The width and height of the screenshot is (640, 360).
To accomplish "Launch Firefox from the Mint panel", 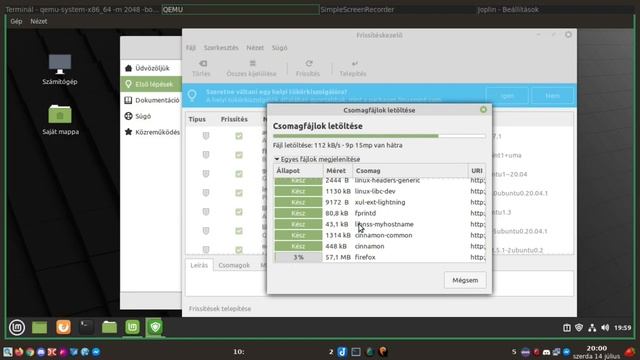I will (x=63, y=327).
